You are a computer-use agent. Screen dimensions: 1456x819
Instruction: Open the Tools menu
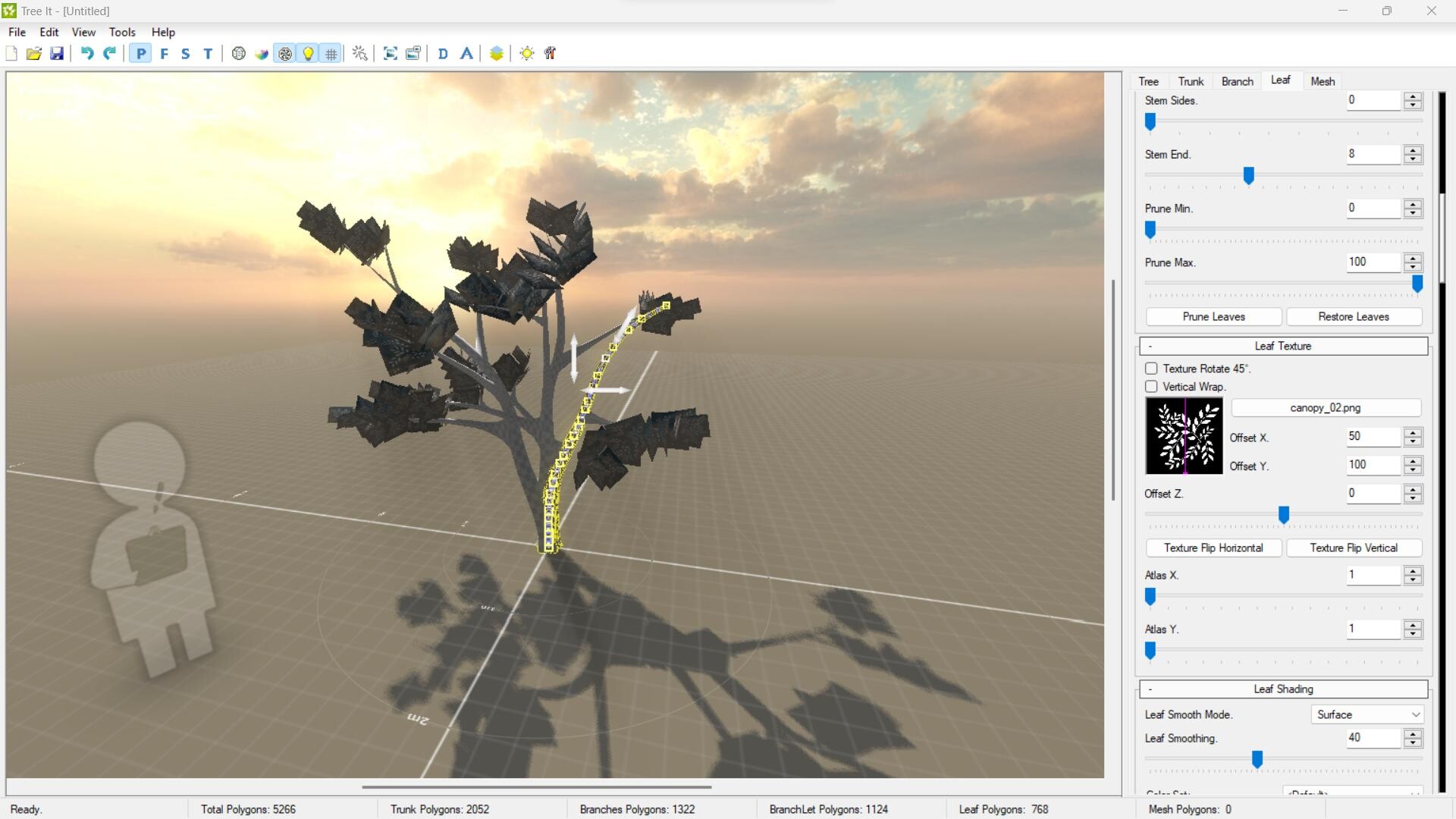point(122,32)
